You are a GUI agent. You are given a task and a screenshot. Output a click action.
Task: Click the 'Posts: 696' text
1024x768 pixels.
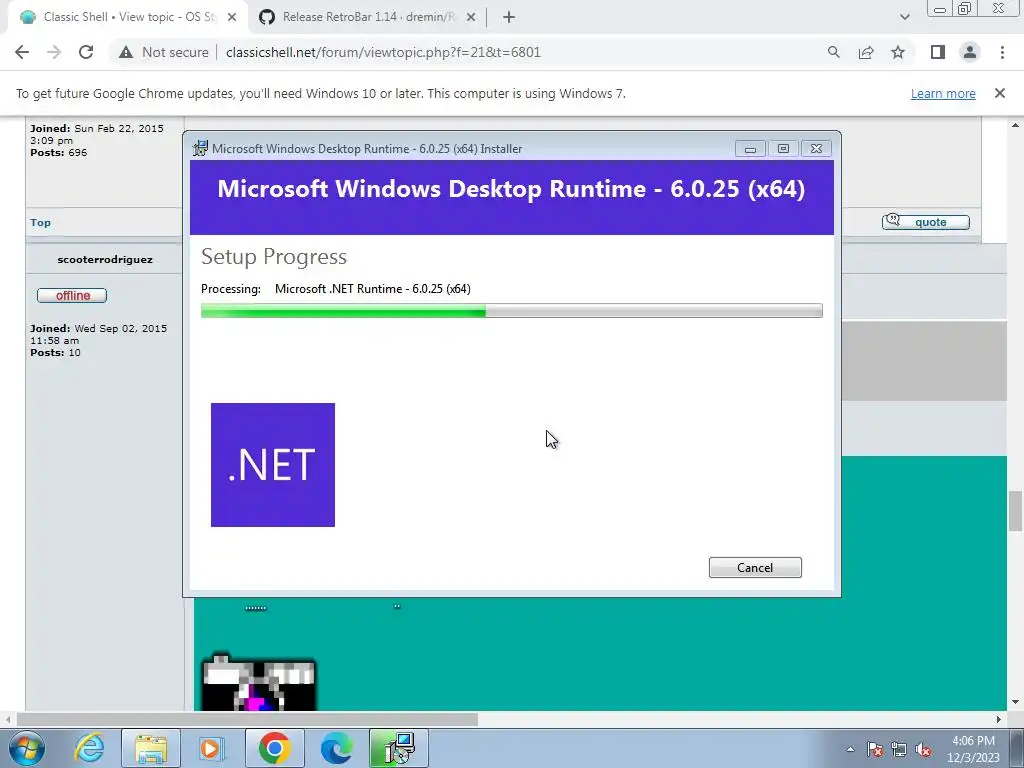(58, 153)
